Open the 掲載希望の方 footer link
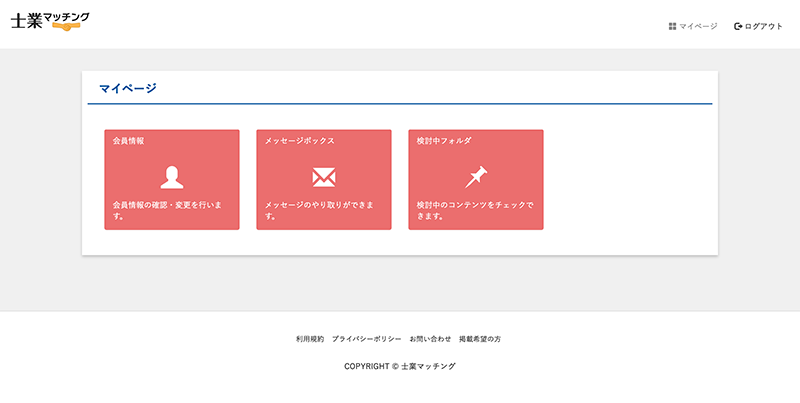The width and height of the screenshot is (800, 403). (480, 339)
